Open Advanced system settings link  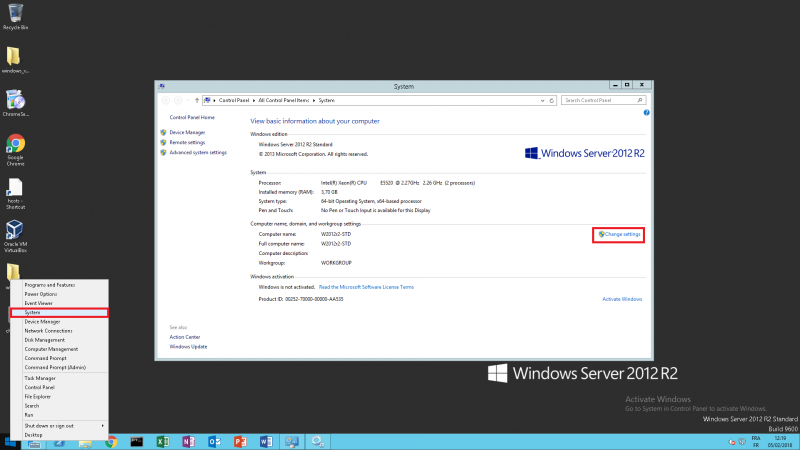pos(198,153)
